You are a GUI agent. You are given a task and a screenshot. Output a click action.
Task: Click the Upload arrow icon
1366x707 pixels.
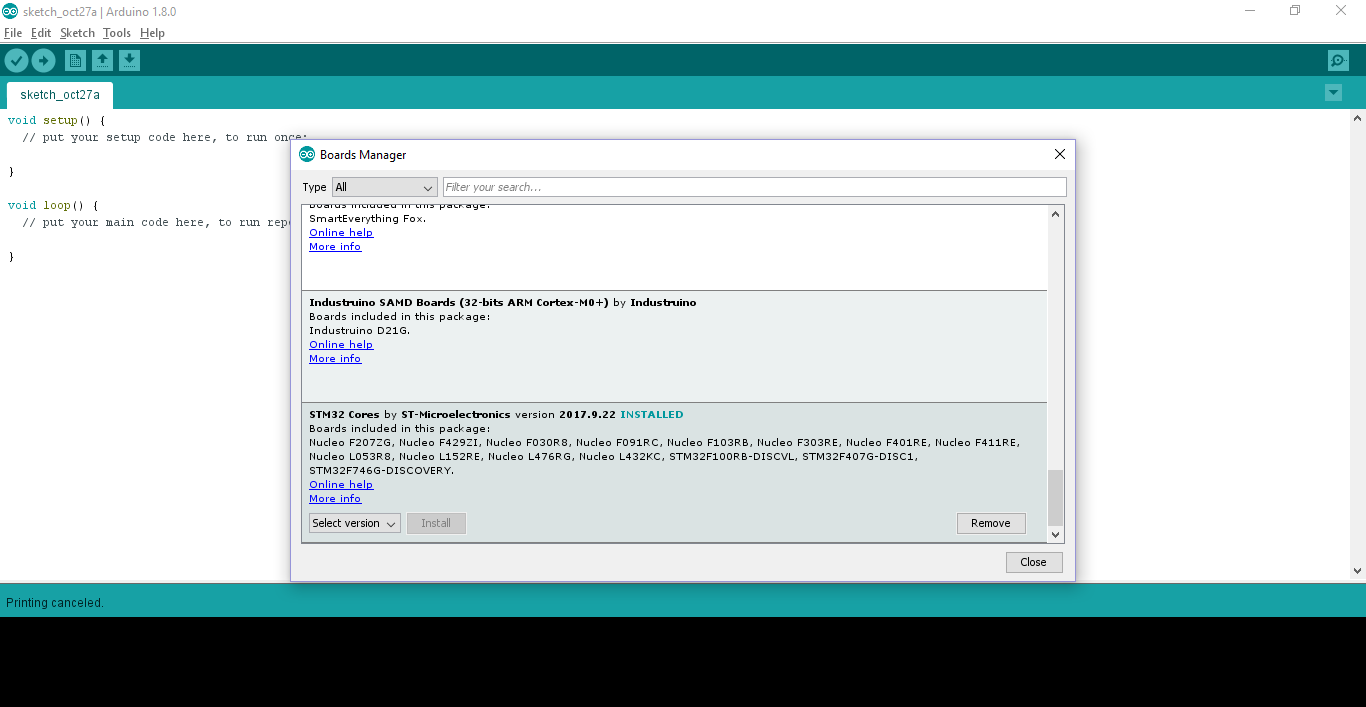(43, 60)
